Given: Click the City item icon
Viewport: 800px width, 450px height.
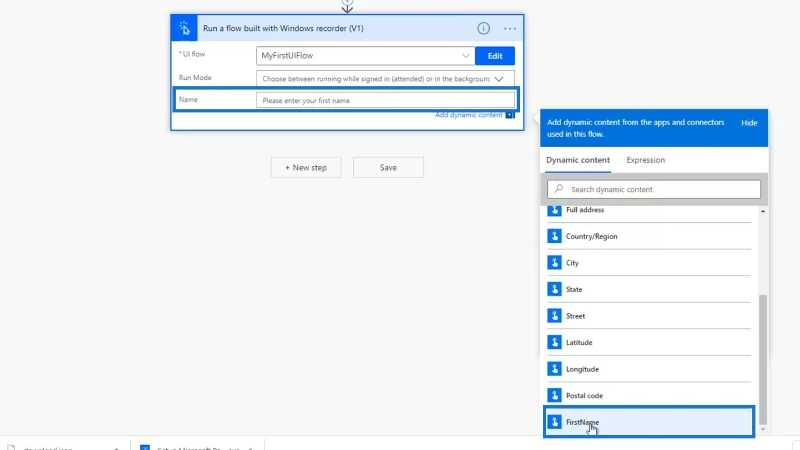Looking at the screenshot, I should (x=554, y=263).
